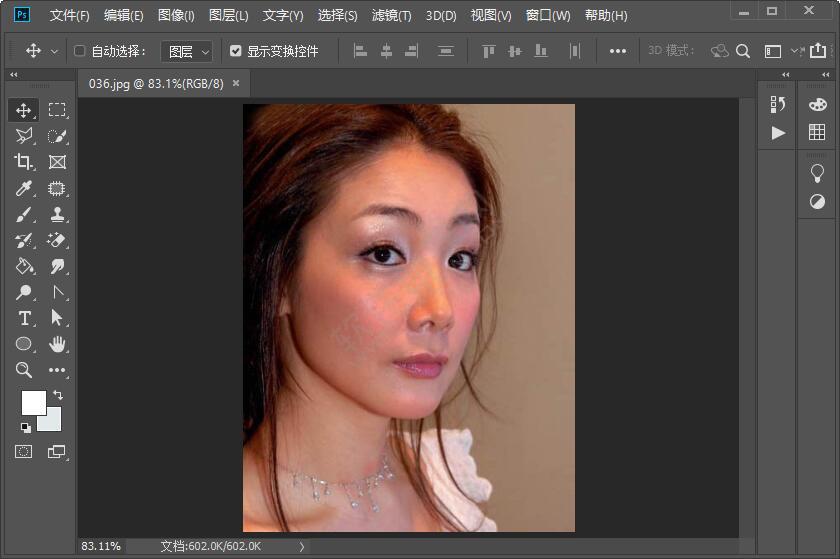Select the Eyedropper tool
840x559 pixels.
click(x=24, y=188)
